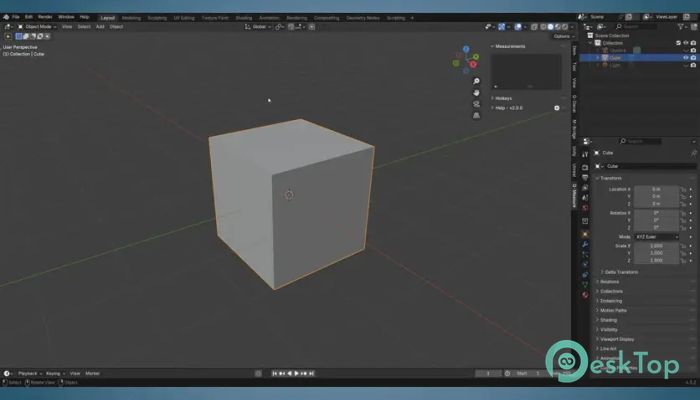
Task: Open the Window menu
Action: tap(66, 17)
